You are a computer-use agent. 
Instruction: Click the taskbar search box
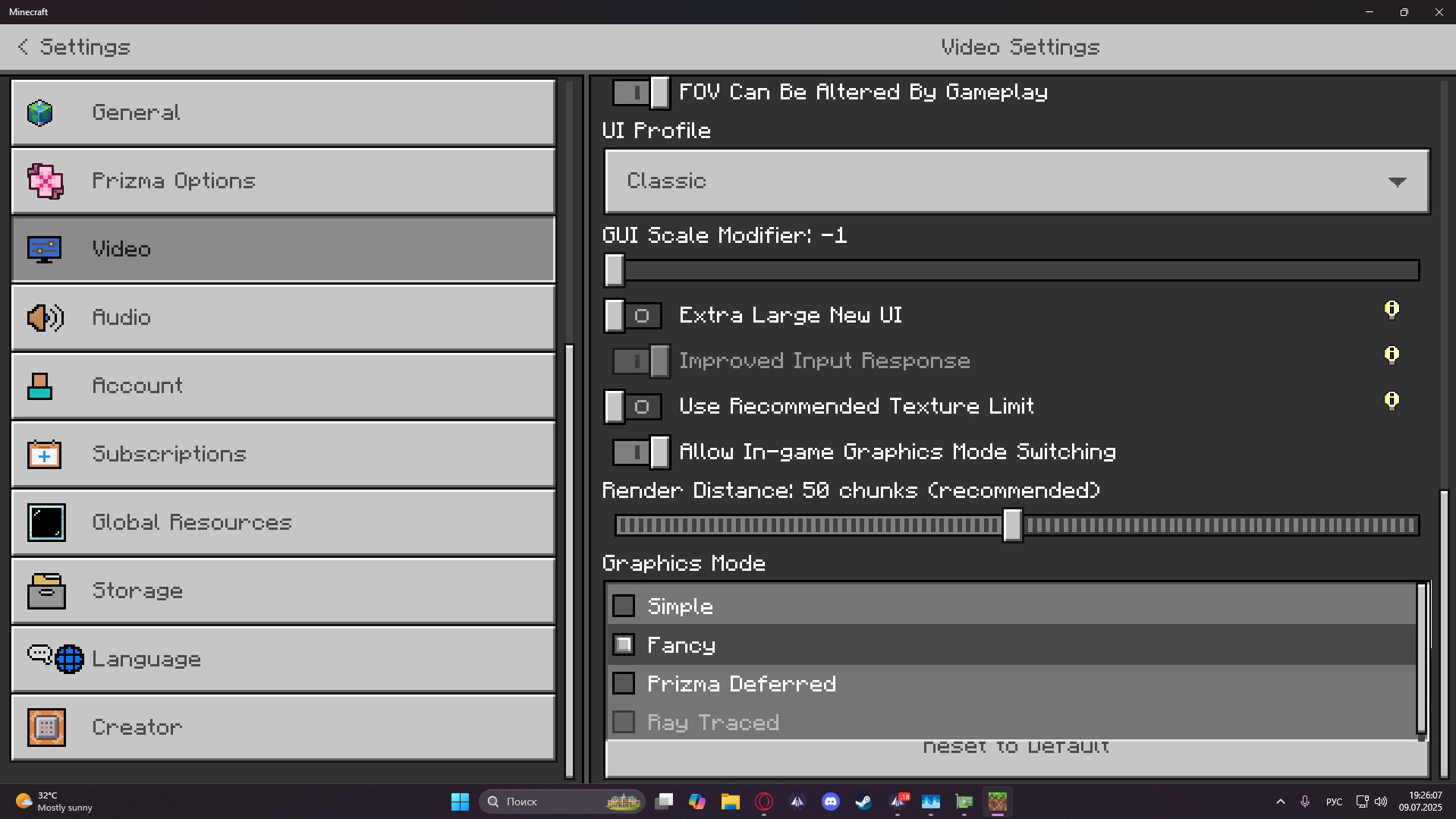[x=561, y=802]
